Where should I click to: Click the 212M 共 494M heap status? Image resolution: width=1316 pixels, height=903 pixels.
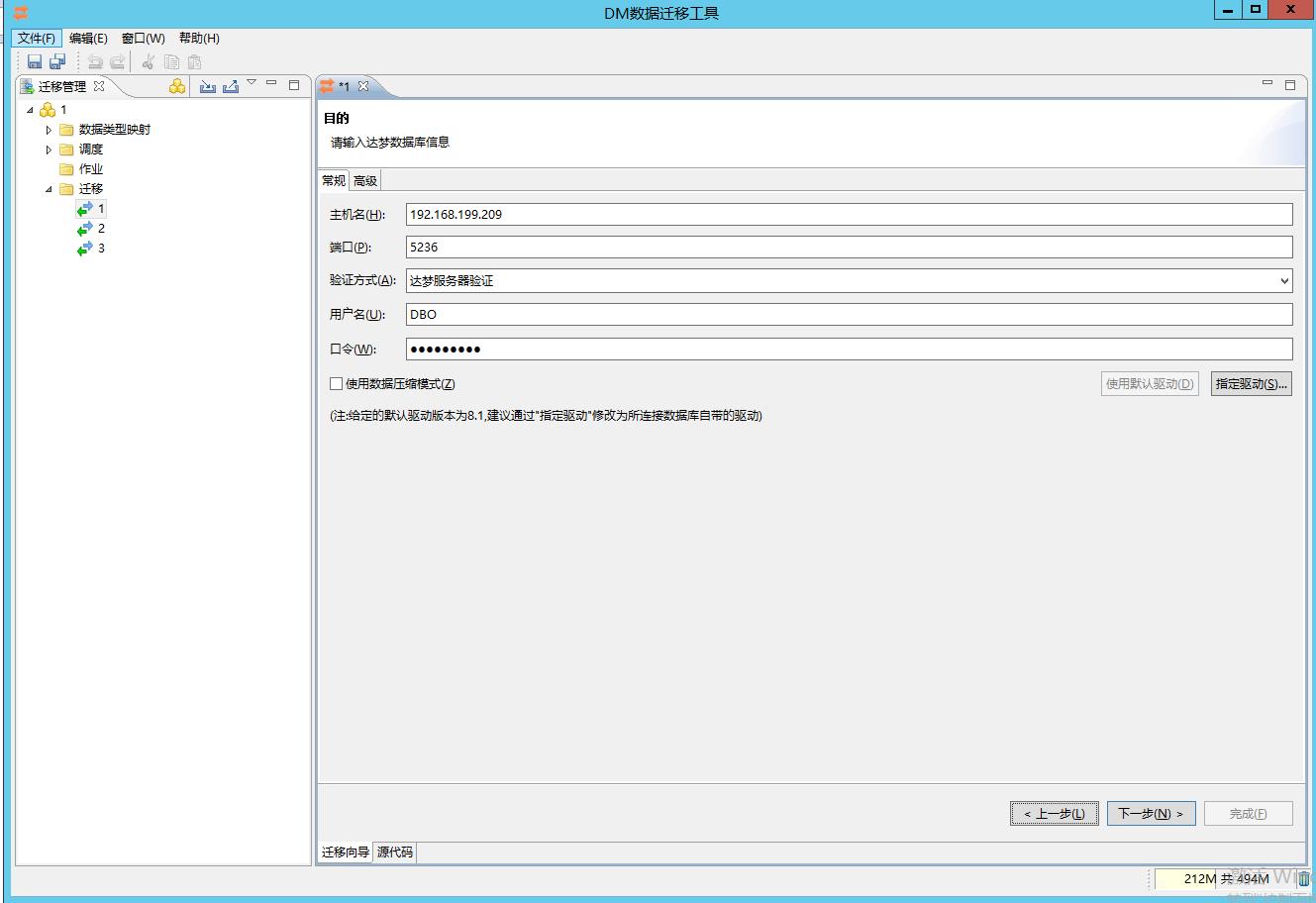(1226, 879)
